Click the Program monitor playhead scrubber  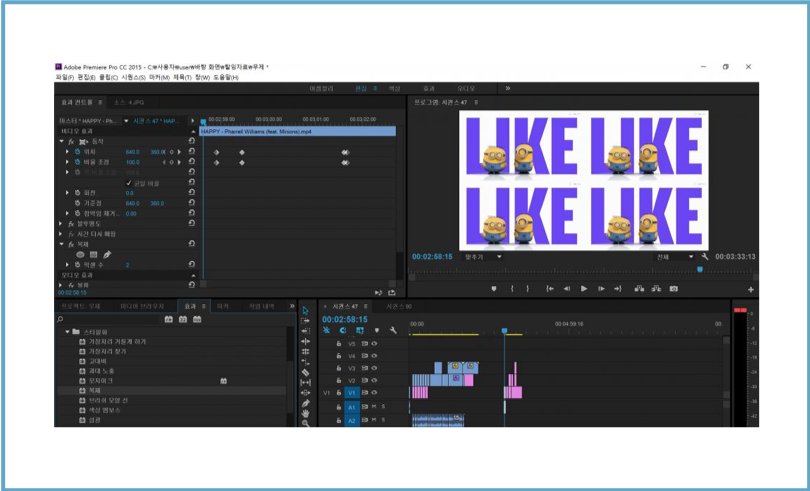click(x=700, y=269)
